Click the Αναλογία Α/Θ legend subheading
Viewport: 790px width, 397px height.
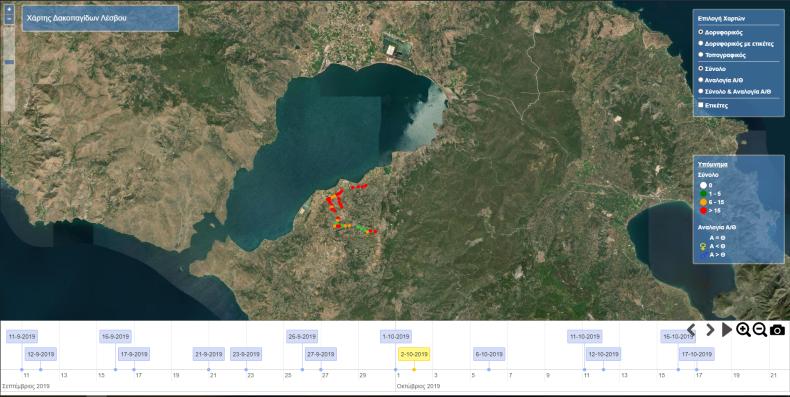(x=717, y=227)
